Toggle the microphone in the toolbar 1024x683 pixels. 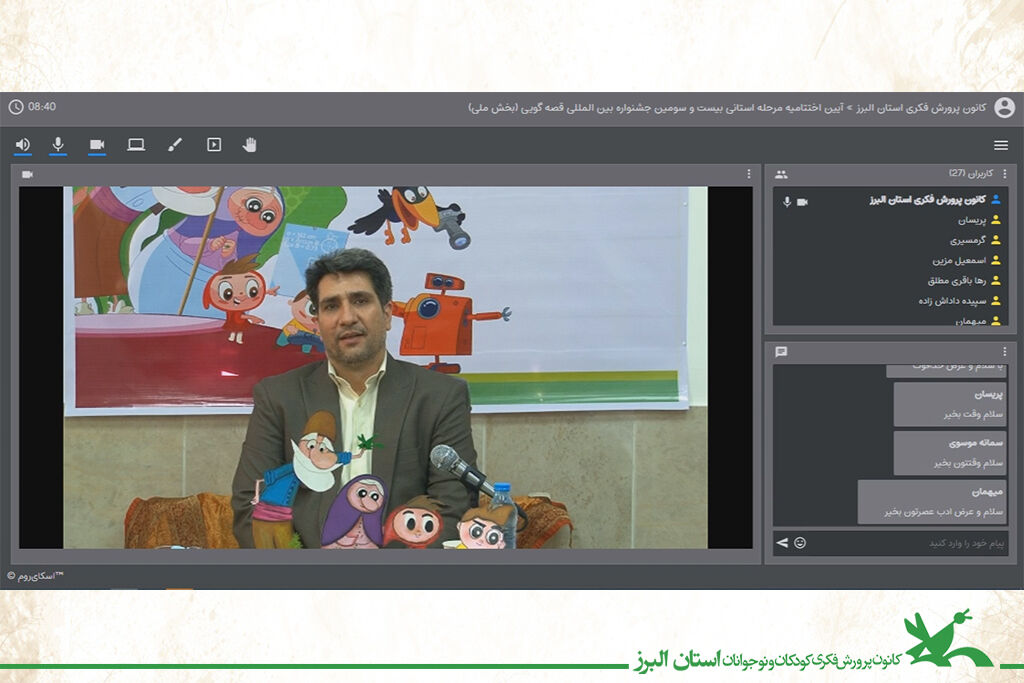(58, 144)
